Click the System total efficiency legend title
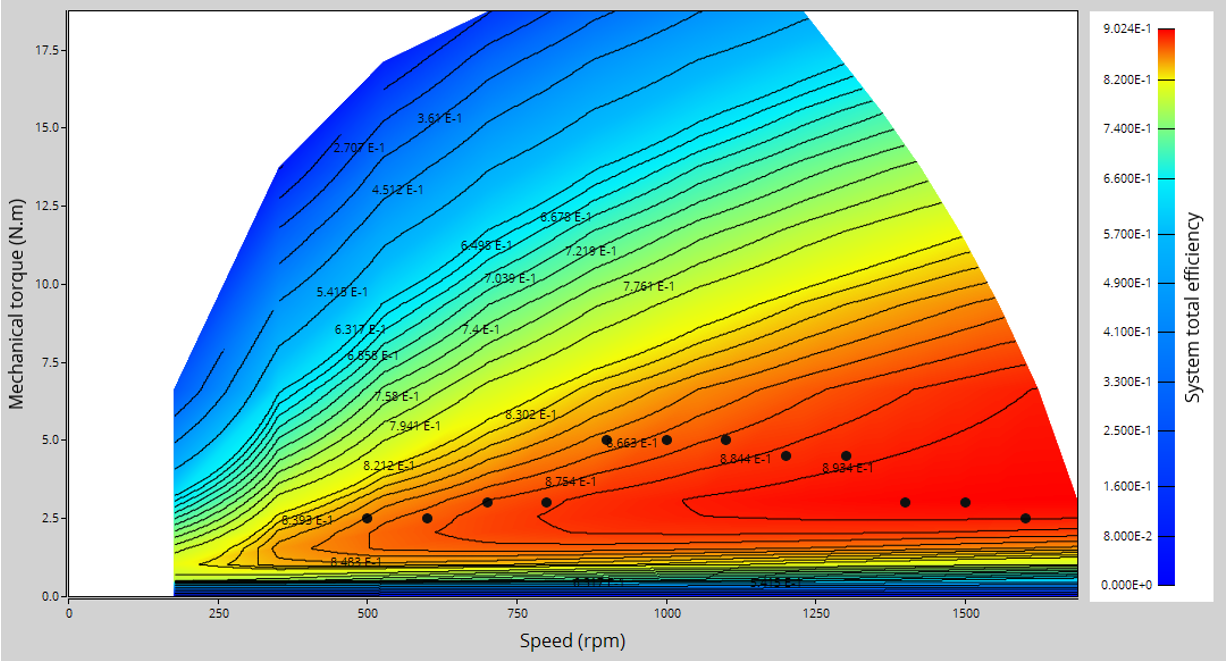 coord(1193,308)
